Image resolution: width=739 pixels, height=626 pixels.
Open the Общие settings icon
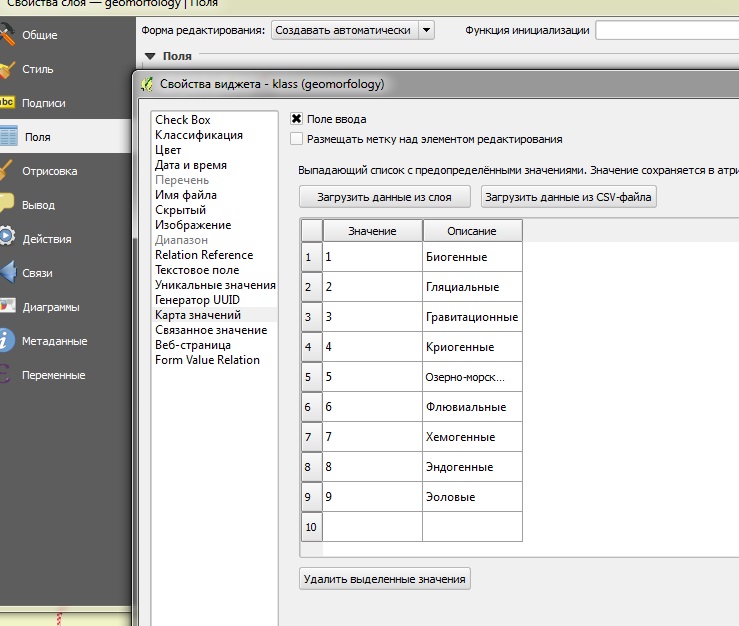point(8,35)
